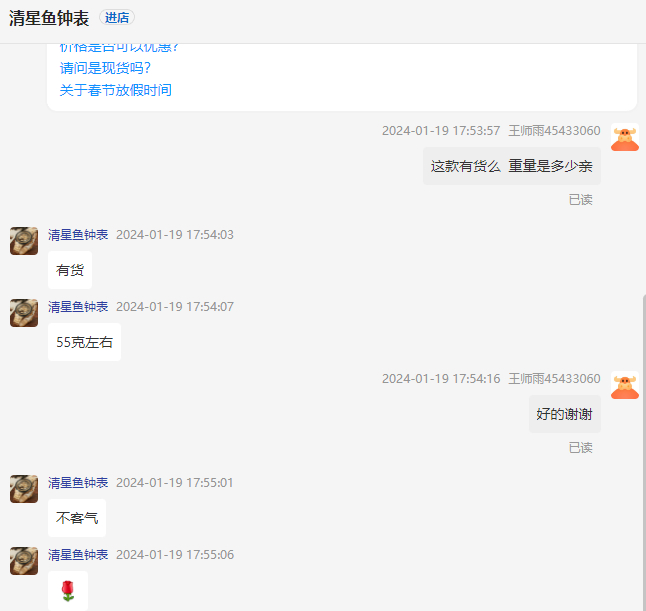646x611 pixels.
Task: Click seller avatar next to 不客气 reply
Action: 24,489
